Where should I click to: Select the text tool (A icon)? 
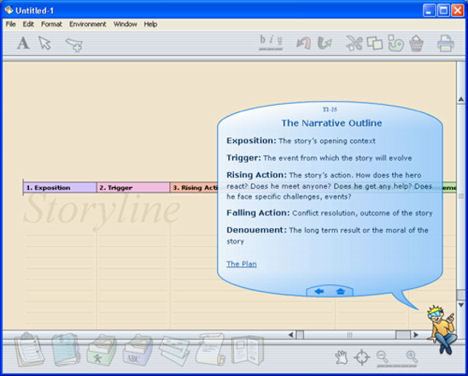click(23, 43)
